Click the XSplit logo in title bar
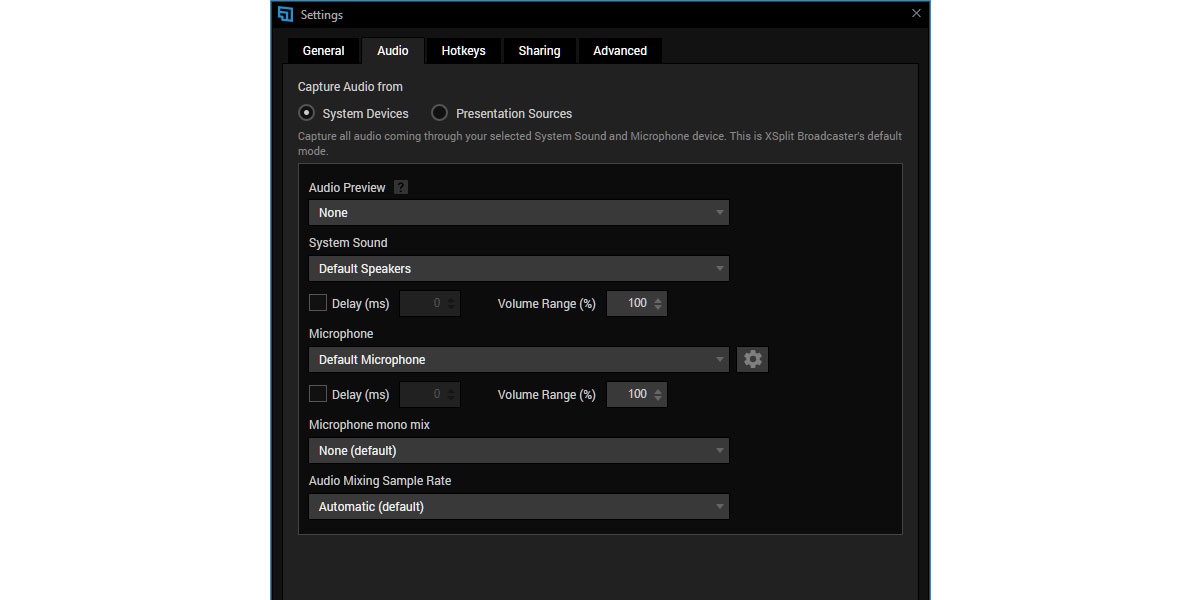1200x600 pixels. [286, 14]
